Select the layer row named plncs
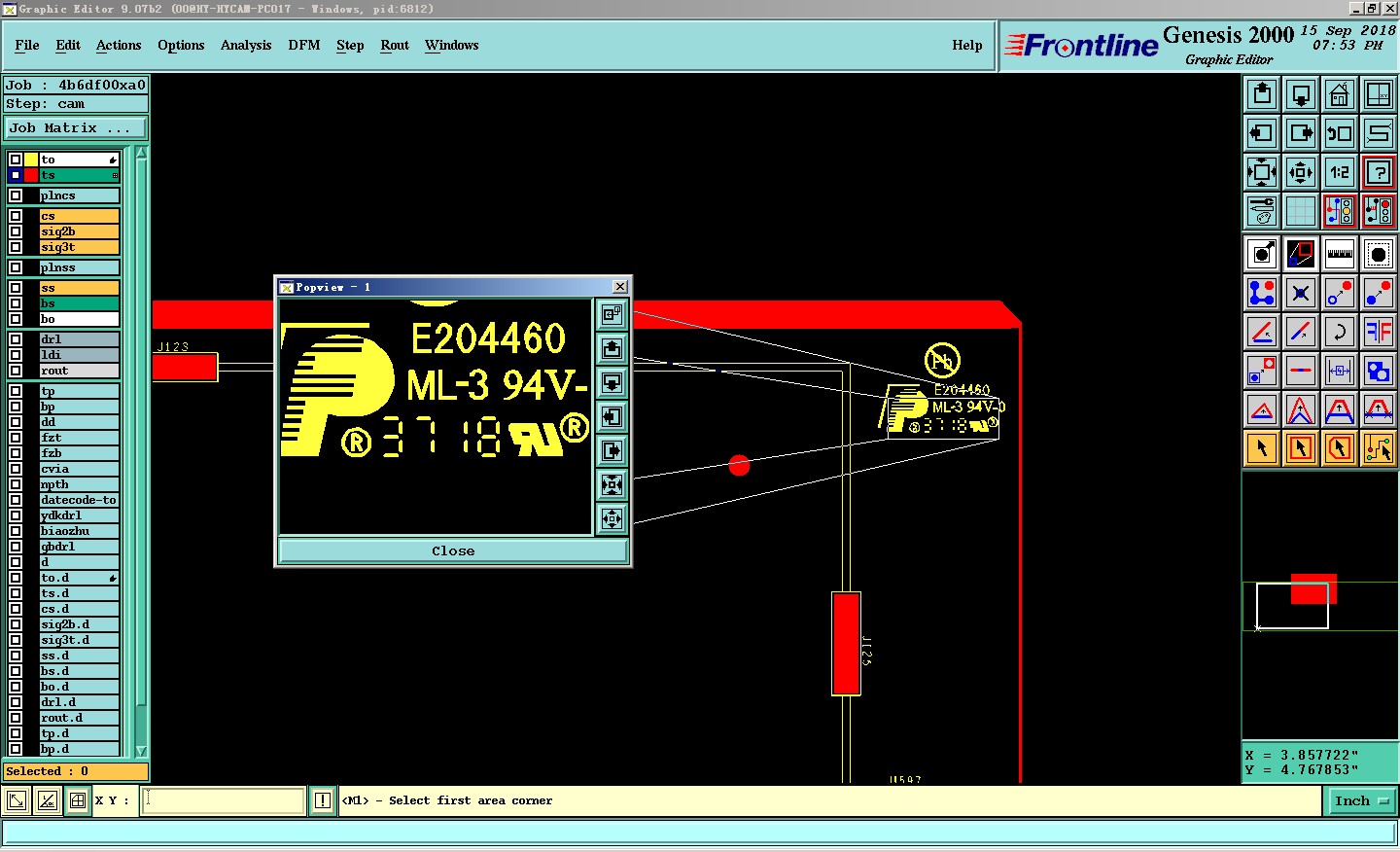1400x852 pixels. pos(79,195)
